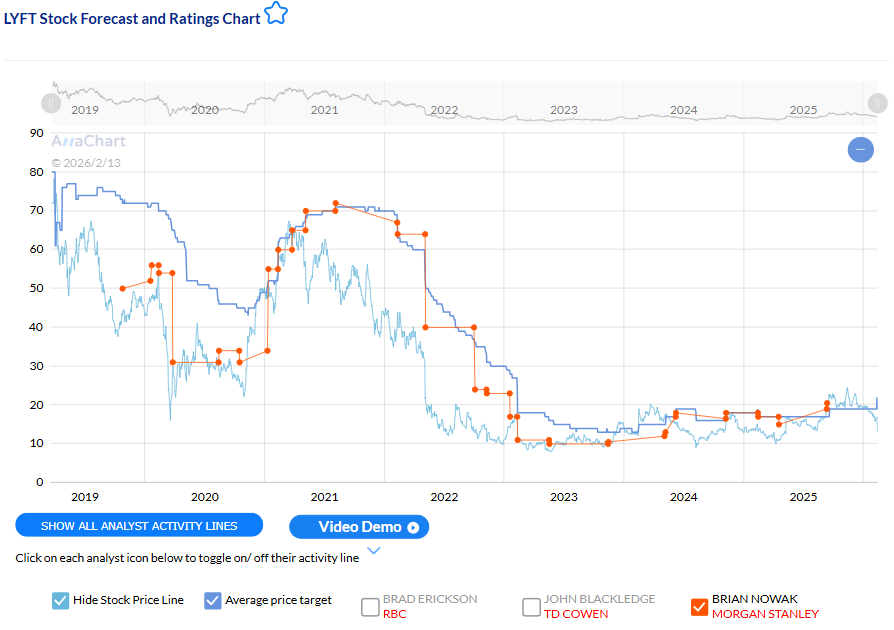Screen dimensions: 894x630
Task: Open the TD COWEN firm link
Action: (576, 614)
